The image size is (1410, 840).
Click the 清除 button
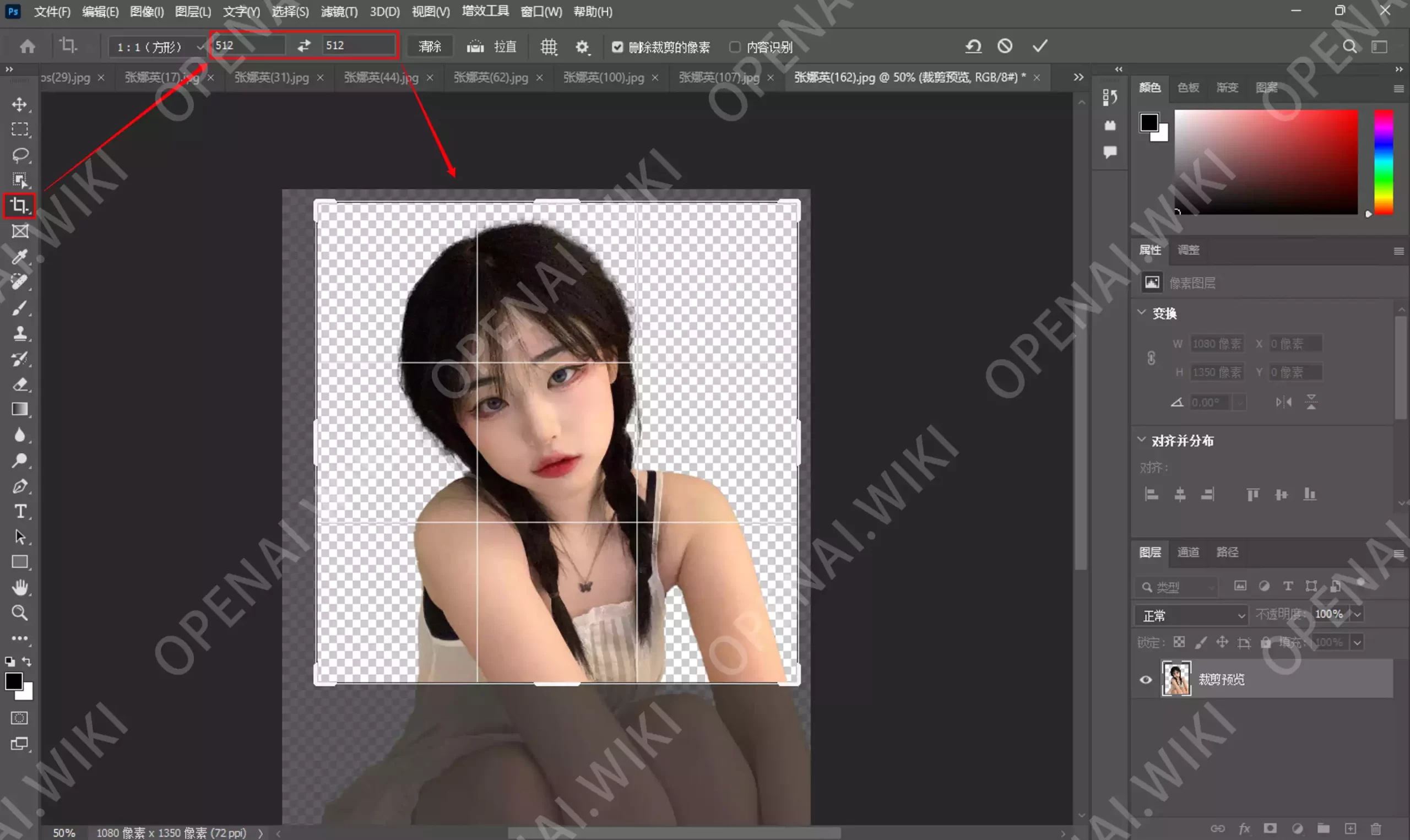pyautogui.click(x=430, y=46)
